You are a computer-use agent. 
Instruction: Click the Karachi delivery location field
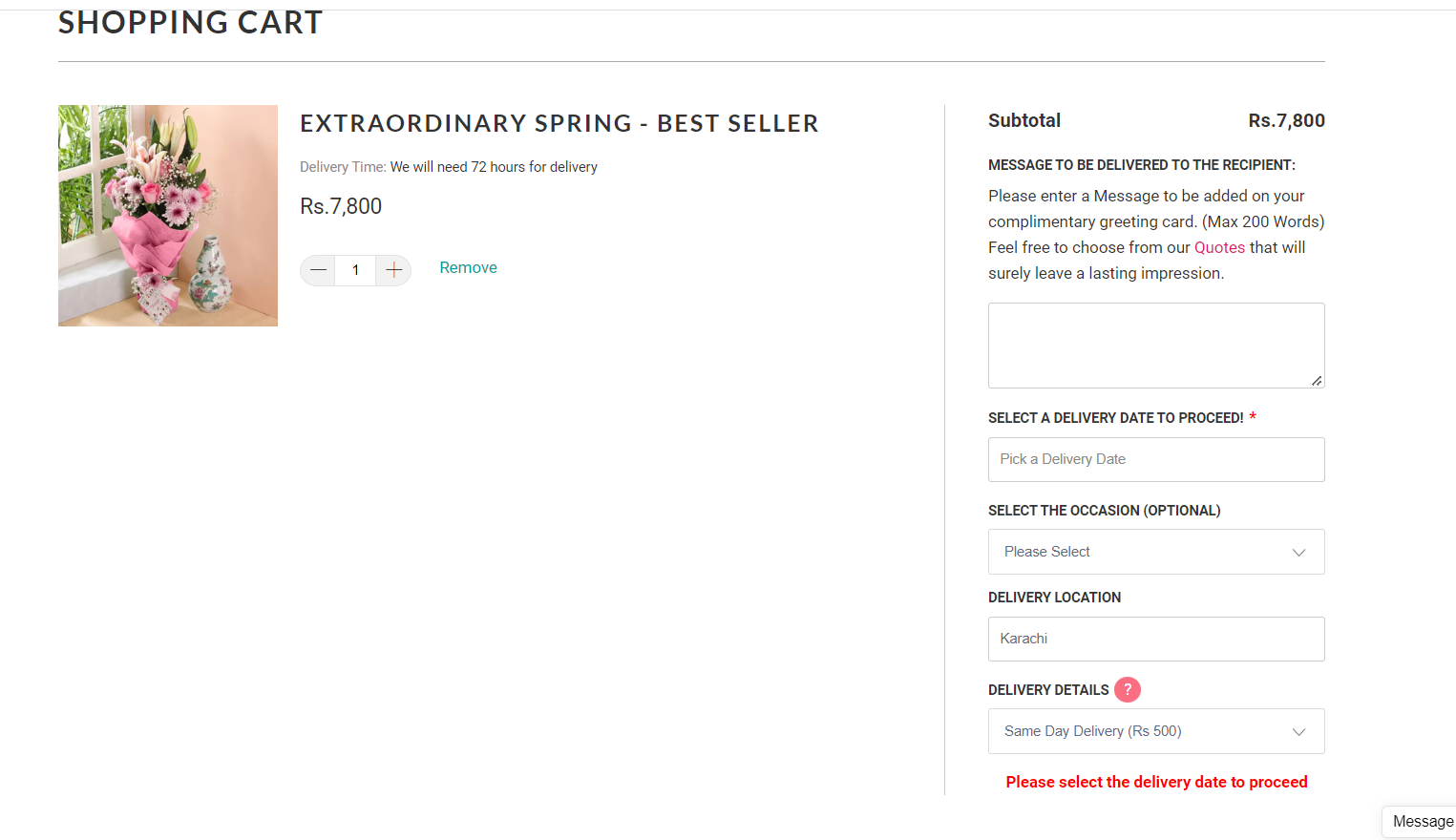click(1155, 639)
